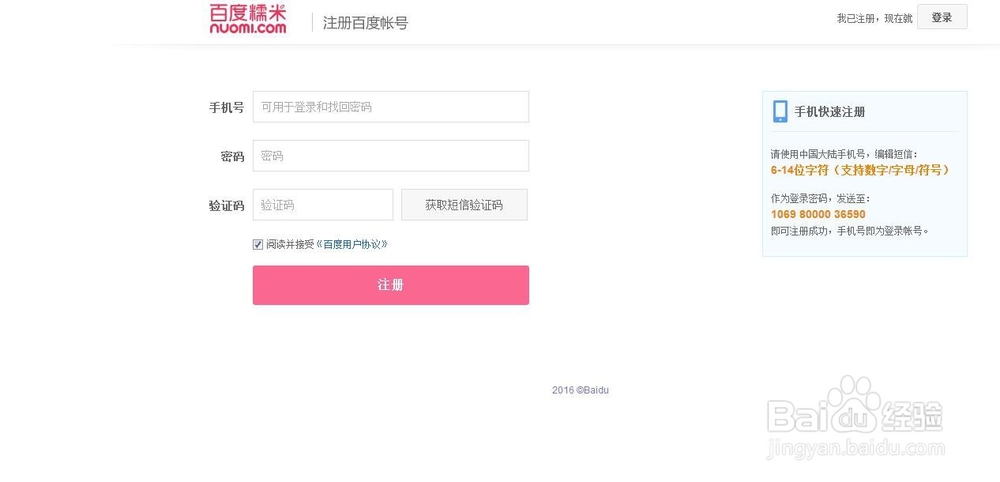Click the Baidu Nuomi logo
This screenshot has width=1000, height=482.
coord(248,19)
